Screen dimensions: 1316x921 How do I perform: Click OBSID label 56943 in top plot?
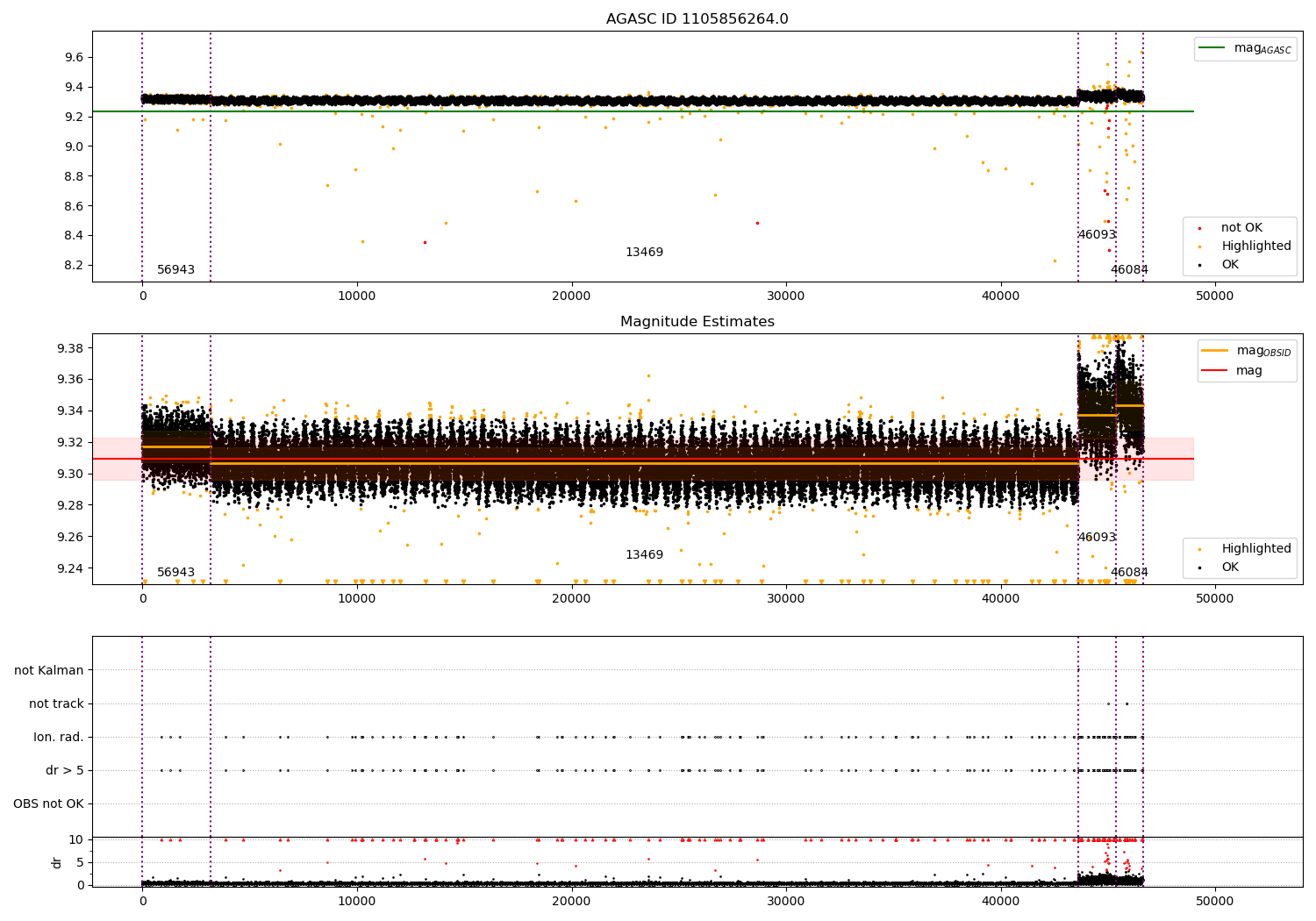(x=176, y=270)
